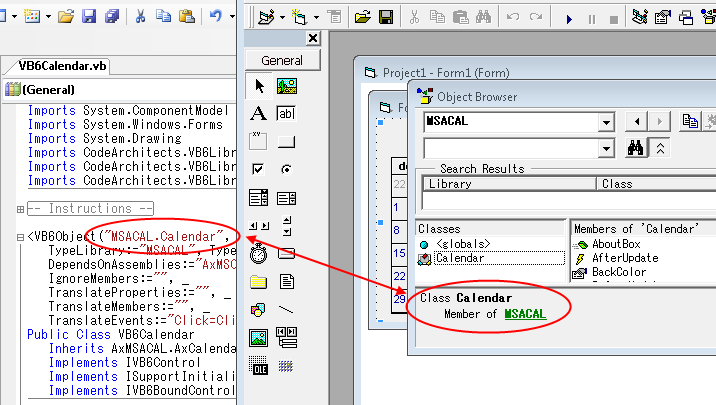Follow the MSACAL link in the details pane
This screenshot has height=405, width=716.
[x=525, y=314]
